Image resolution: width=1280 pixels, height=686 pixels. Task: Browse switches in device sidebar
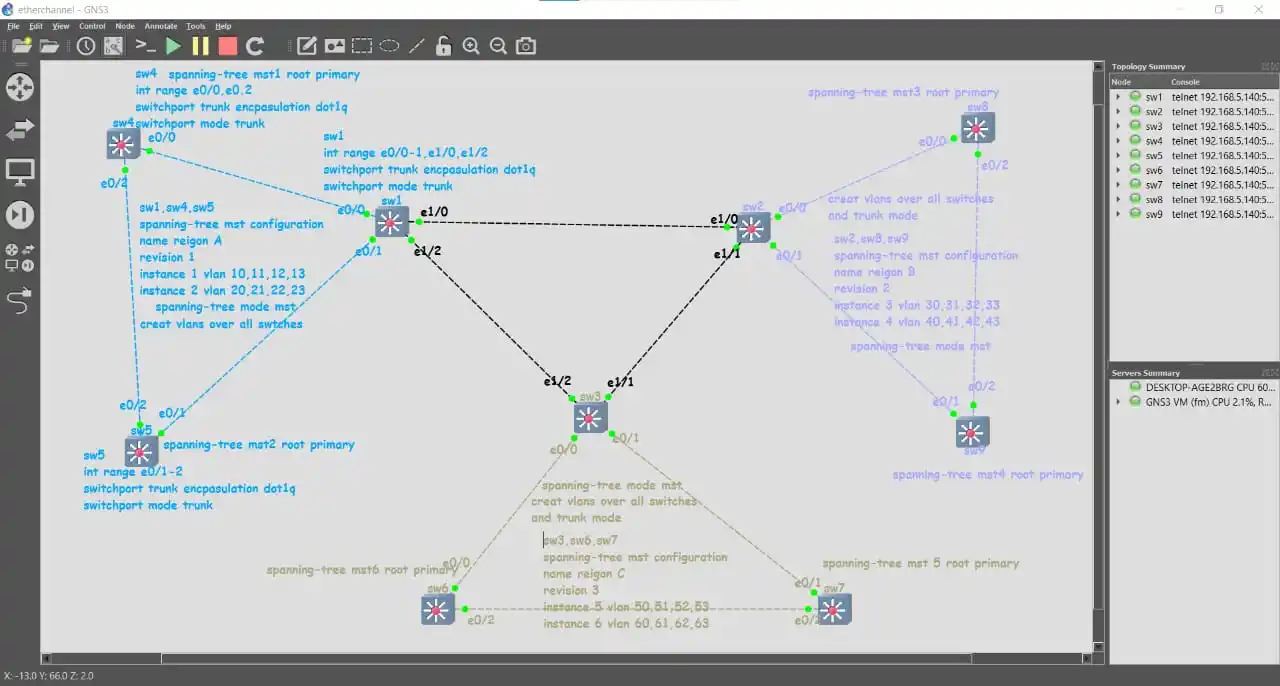[x=20, y=129]
